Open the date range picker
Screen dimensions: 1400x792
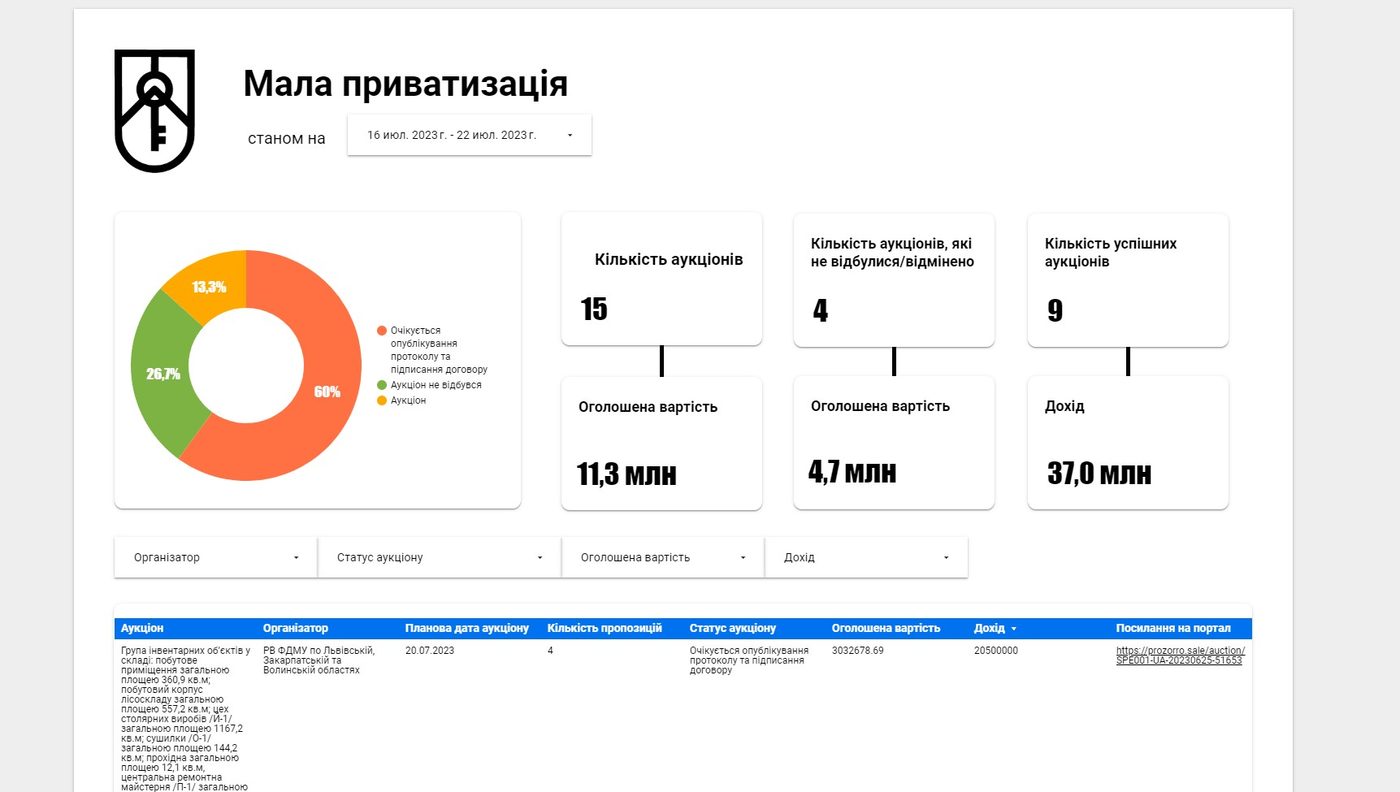(x=469, y=135)
